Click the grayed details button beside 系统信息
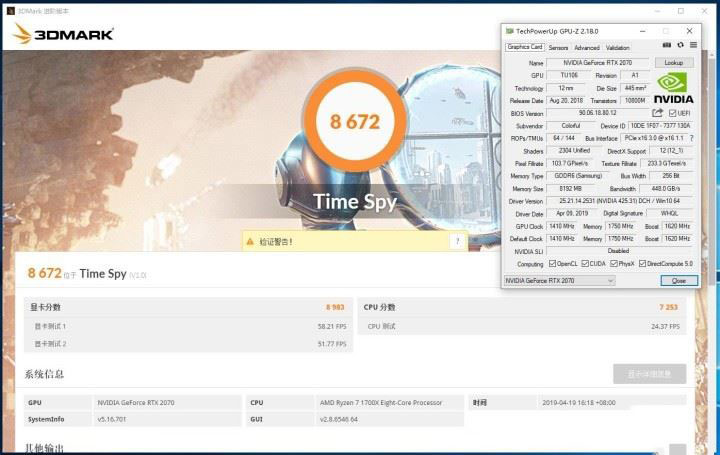Viewport: 720px width, 455px height. pos(649,374)
